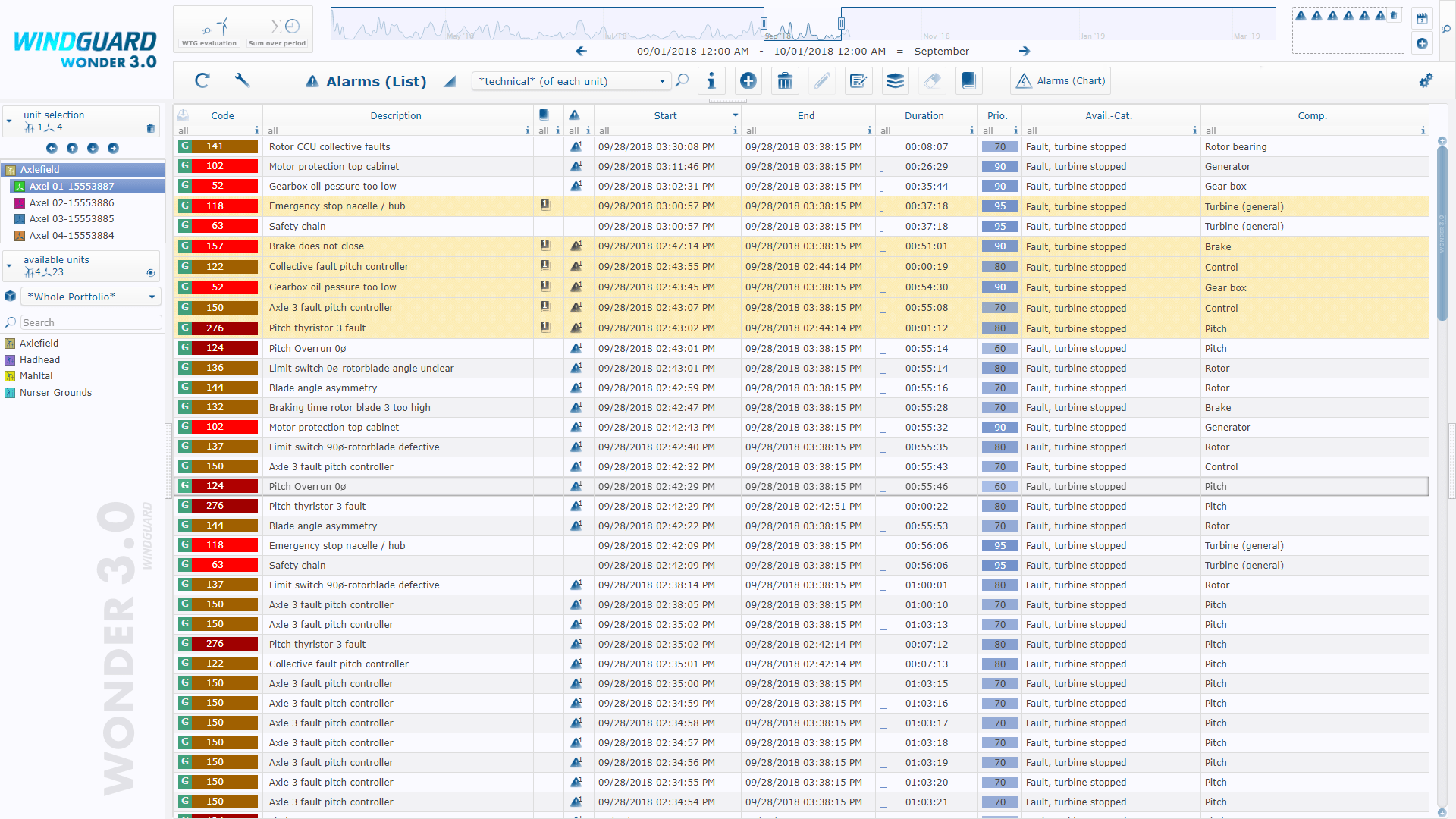1456x819 pixels.
Task: Click the refresh icon to reload the alarms list
Action: pos(202,80)
